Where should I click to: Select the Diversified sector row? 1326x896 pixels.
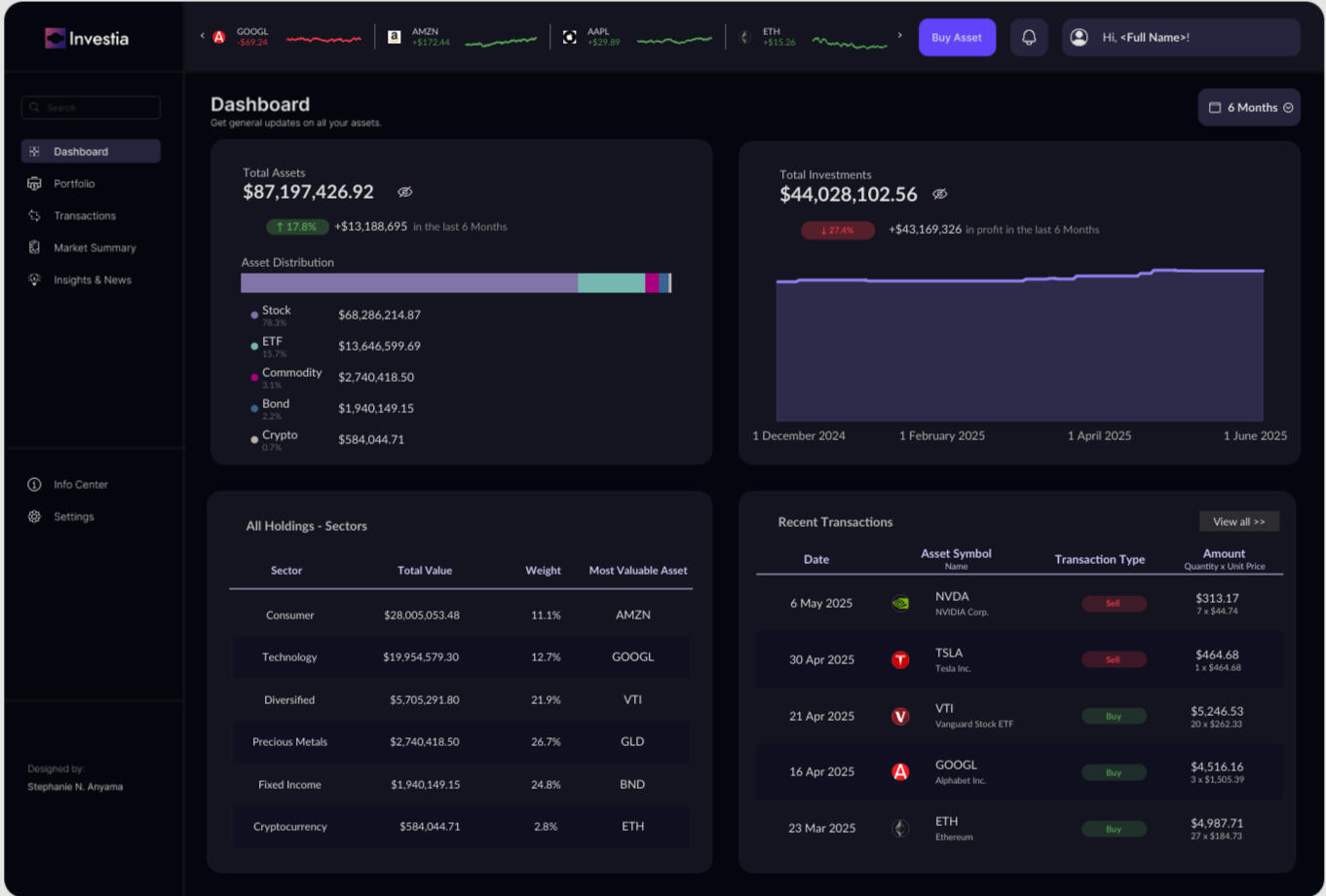[460, 699]
